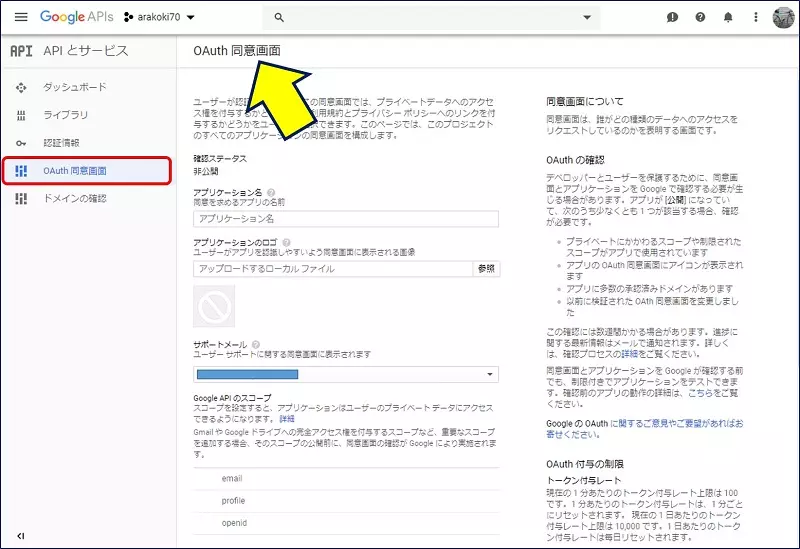The image size is (800, 549).
Task: Open the arakoki70 project selector
Action: [159, 17]
